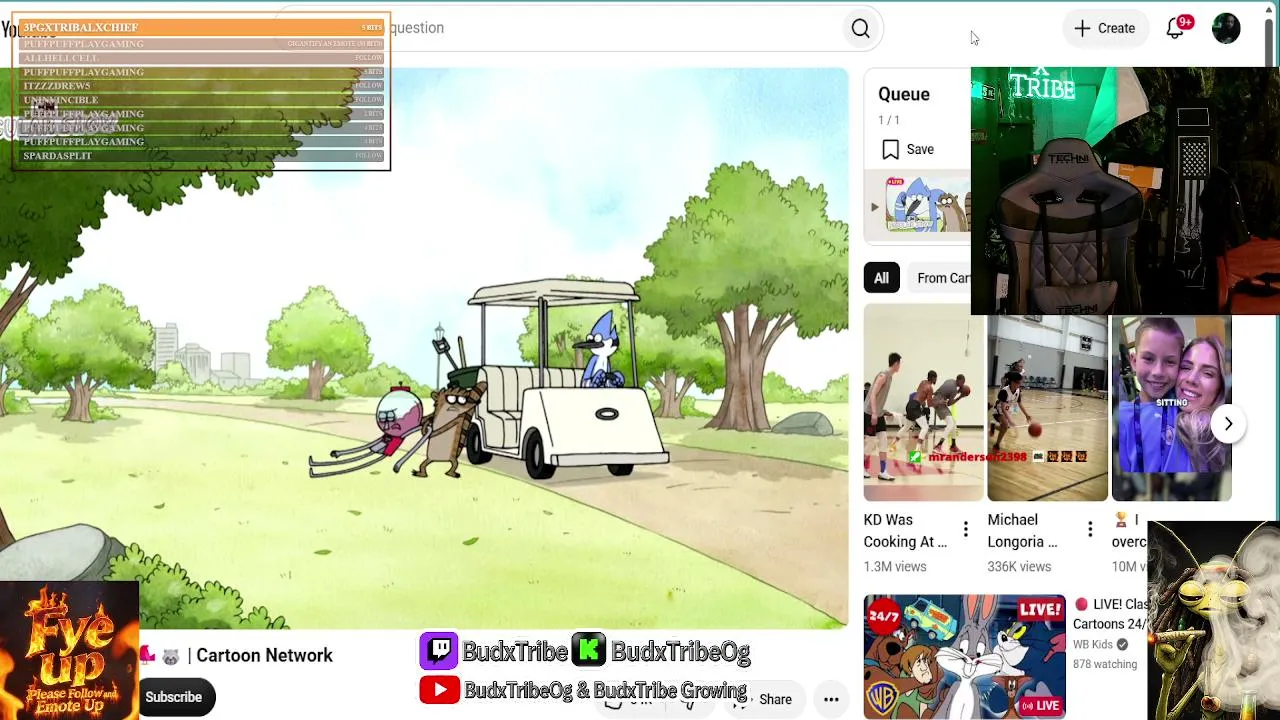This screenshot has width=1280, height=720.
Task: Click the "Michael Longoria ..." title
Action: [1022, 531]
